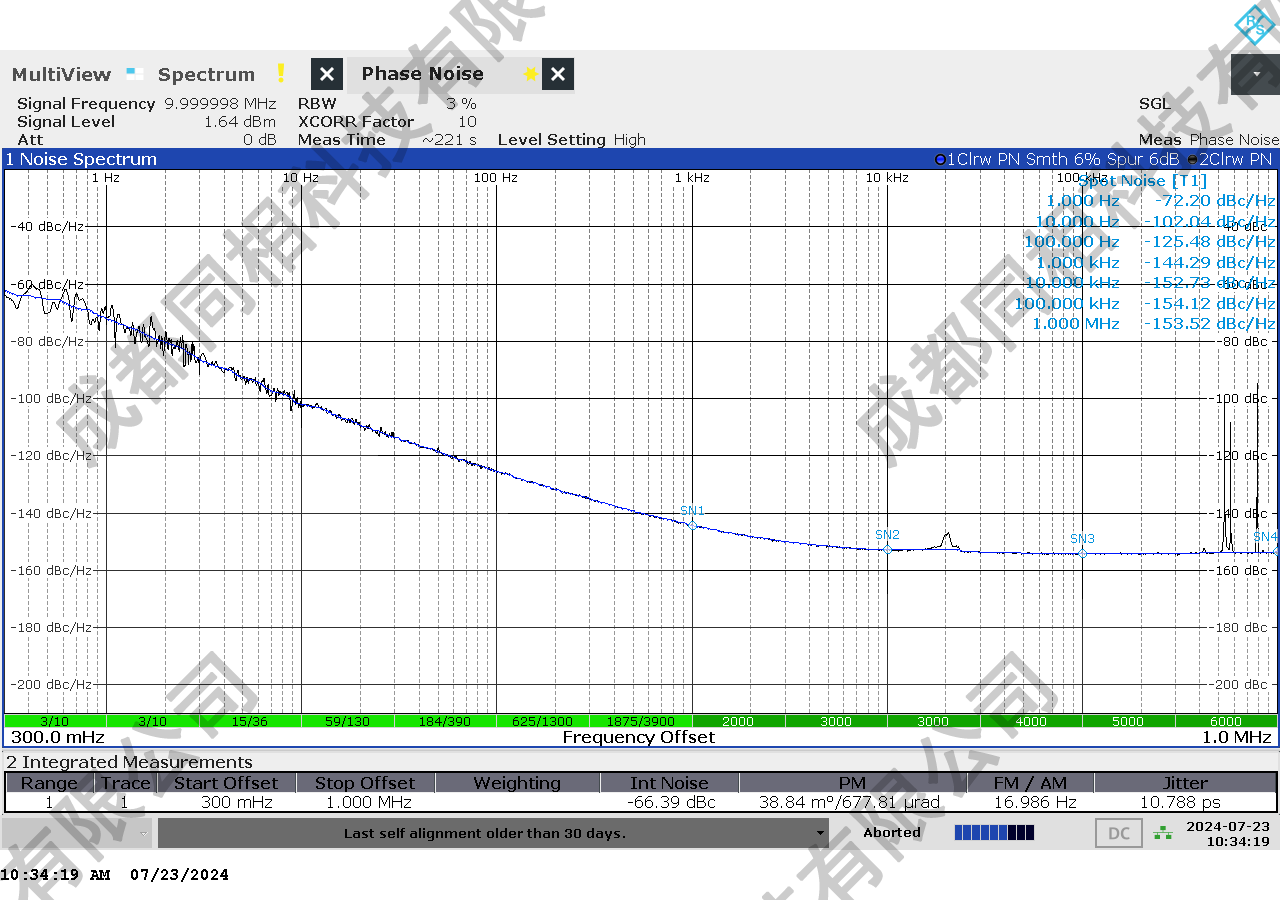Open the MultiView tab
The image size is (1280, 900).
62,75
